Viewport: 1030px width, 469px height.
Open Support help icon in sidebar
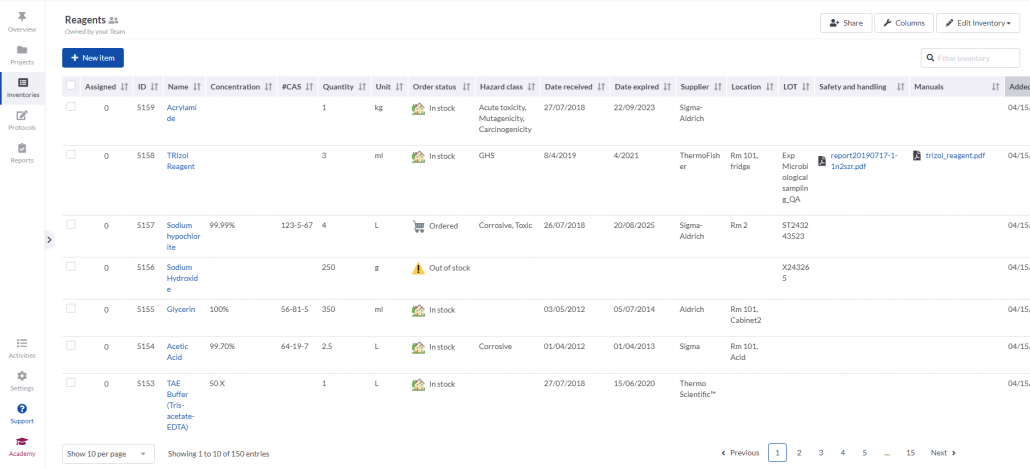click(22, 409)
